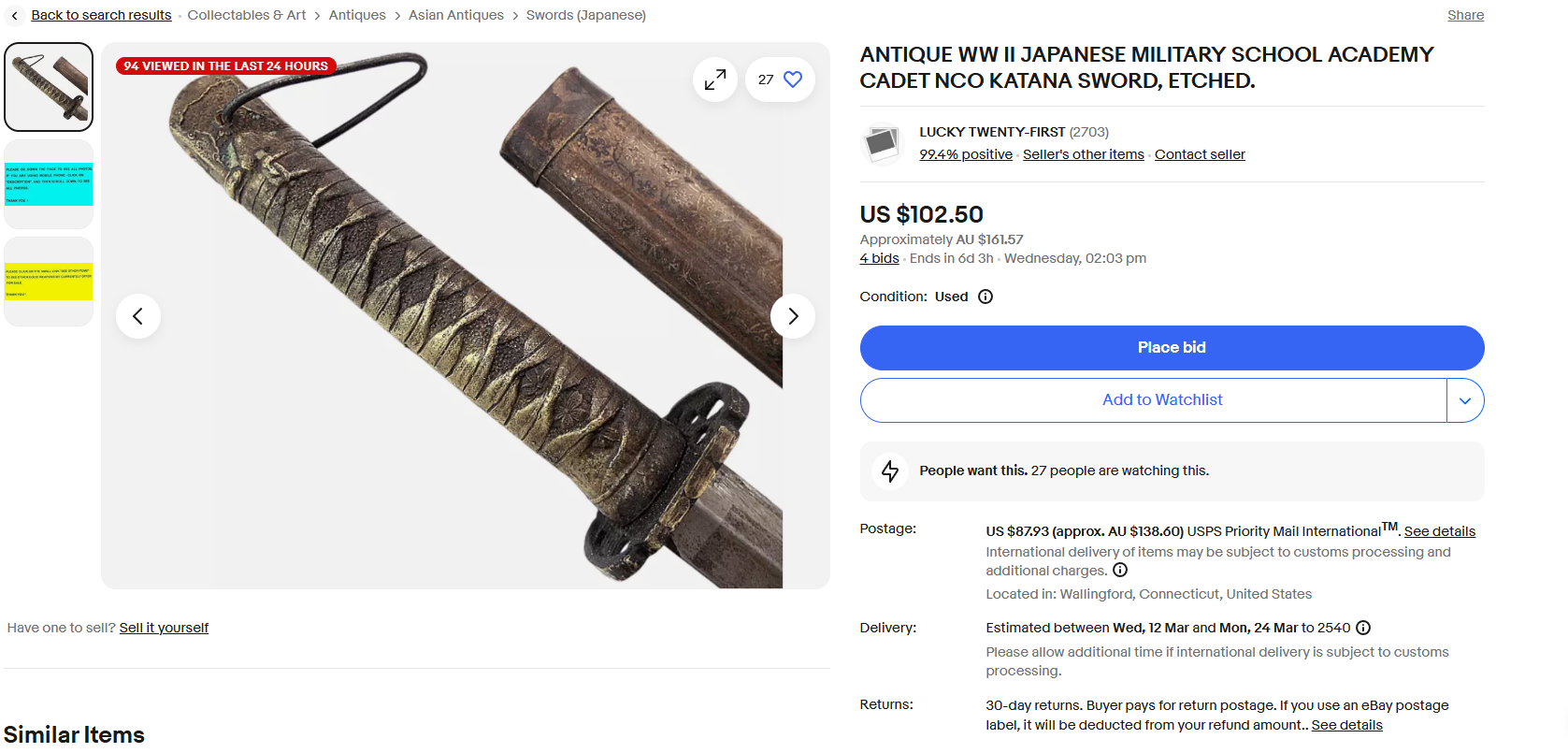Viewport: 1568px width, 753px height.
Task: Show the next product photo
Action: tap(793, 316)
